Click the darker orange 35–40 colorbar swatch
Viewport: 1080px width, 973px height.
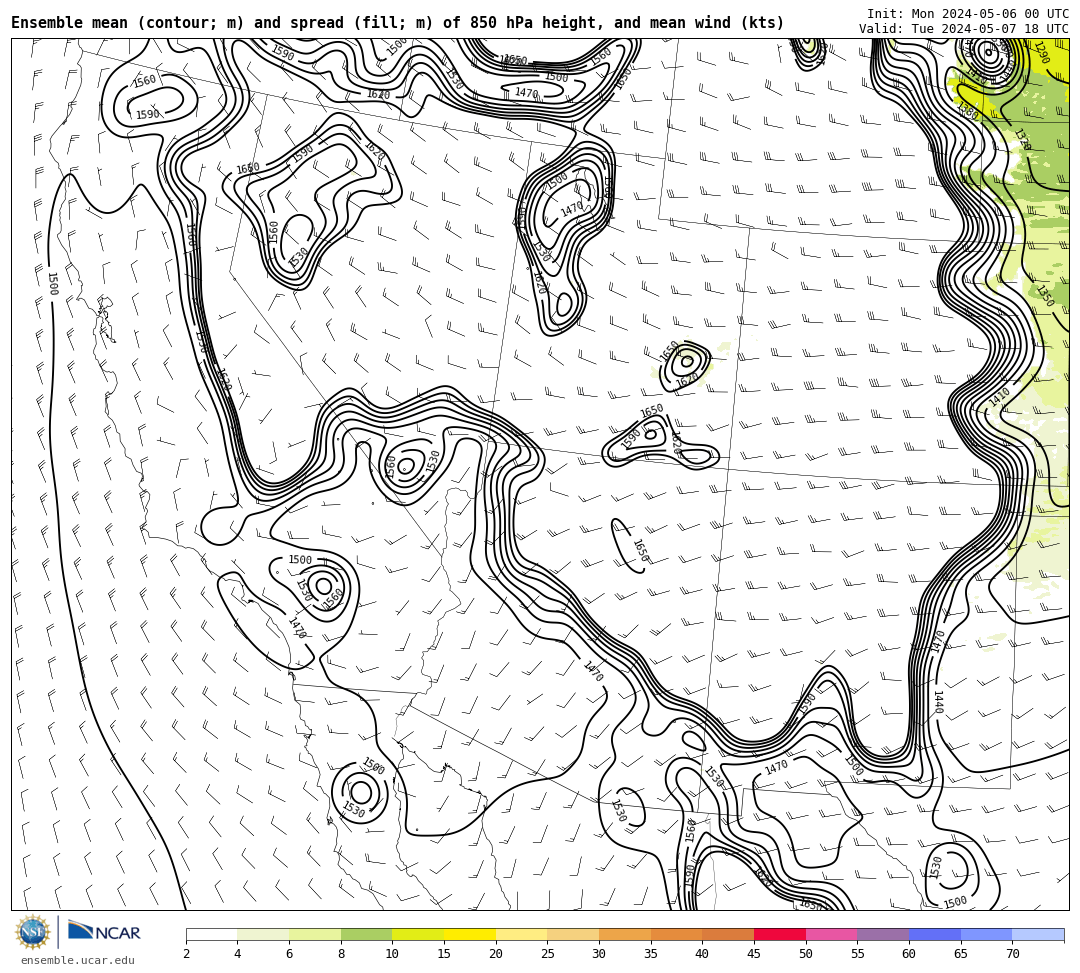click(x=676, y=934)
